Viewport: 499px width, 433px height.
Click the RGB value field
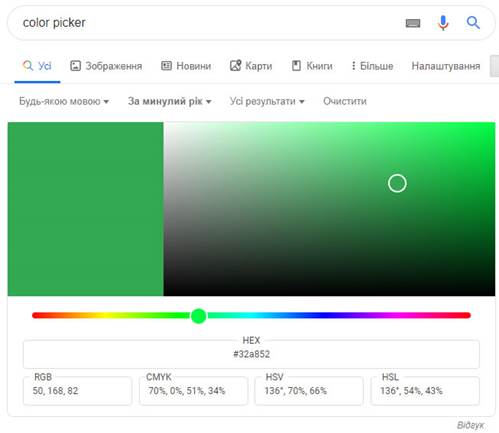(x=77, y=390)
